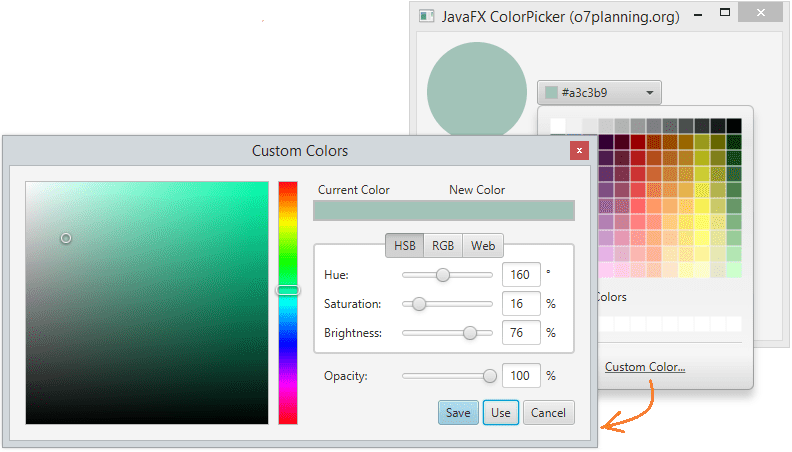Viewport: 792px width, 452px height.
Task: Click the color chip inside the #a3c3b9 combo box
Action: [x=551, y=92]
